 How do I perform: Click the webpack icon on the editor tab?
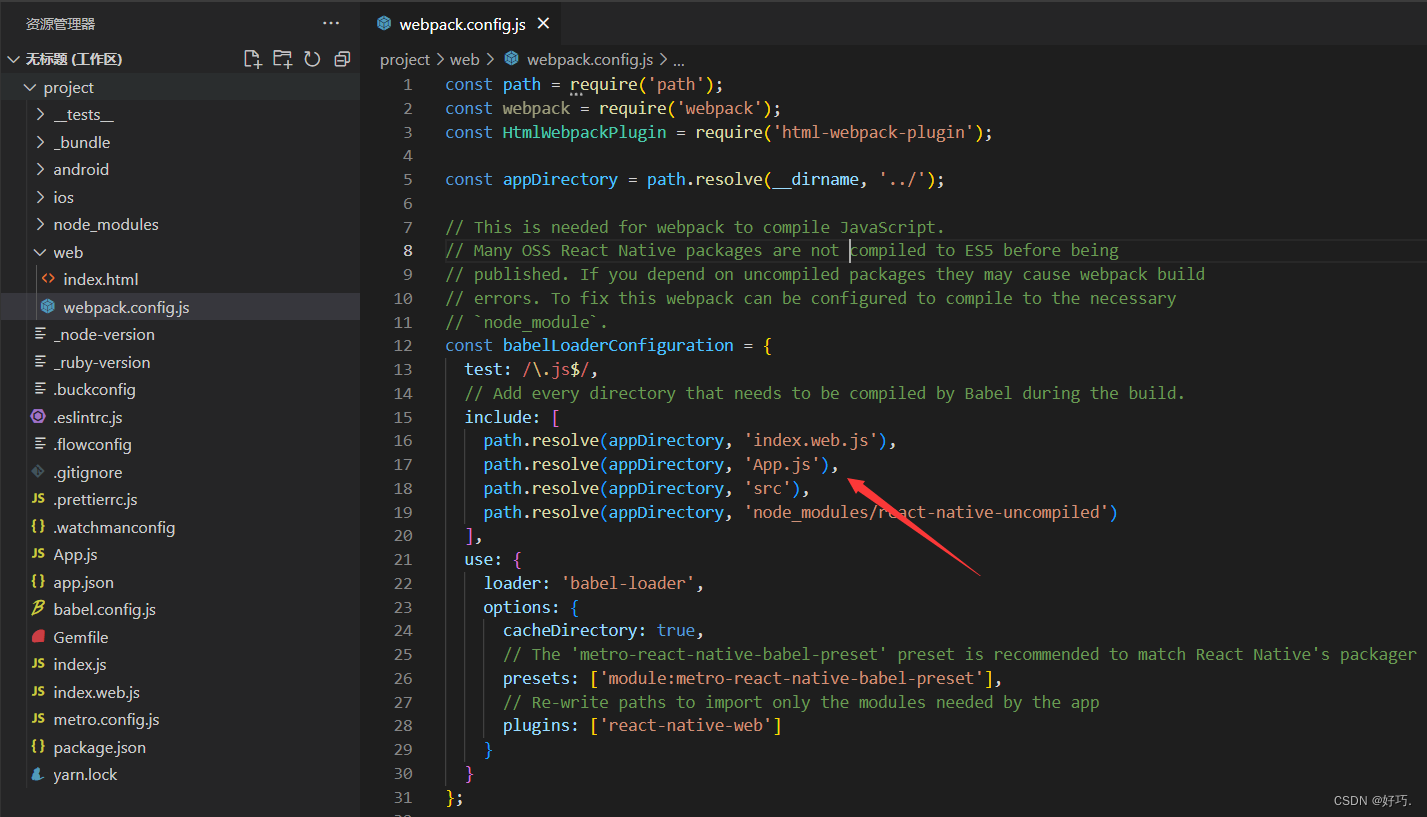(x=384, y=23)
